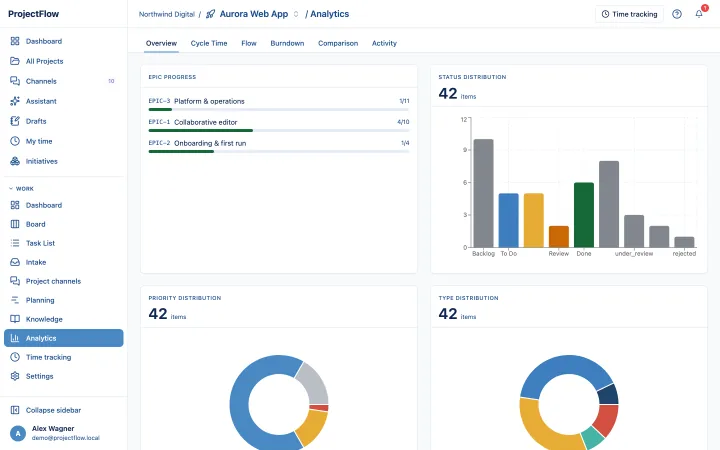Screen dimensions: 720x450
Task: Open the Aurora Web App project switcher arrows
Action: pyautogui.click(x=296, y=14)
